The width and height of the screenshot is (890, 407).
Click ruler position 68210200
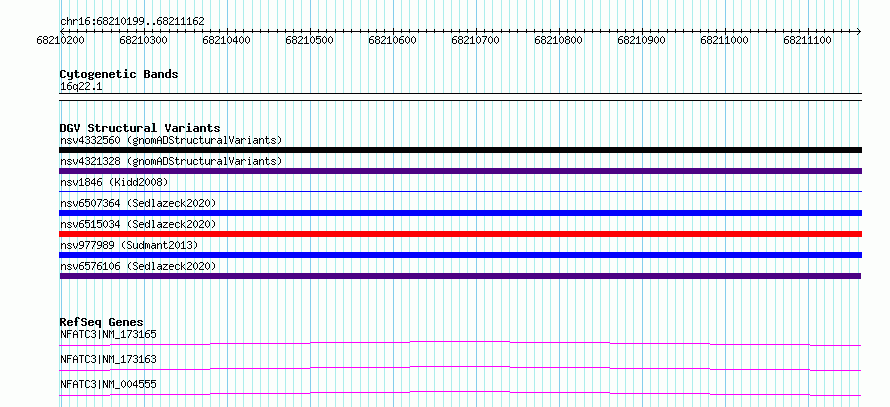point(61,40)
